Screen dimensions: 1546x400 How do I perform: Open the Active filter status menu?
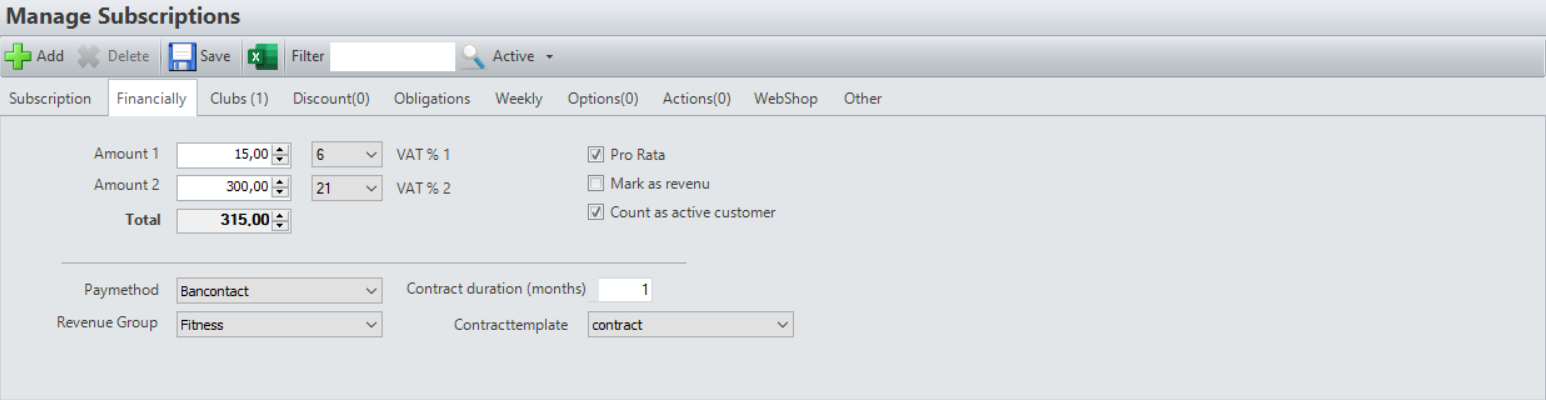coord(522,57)
